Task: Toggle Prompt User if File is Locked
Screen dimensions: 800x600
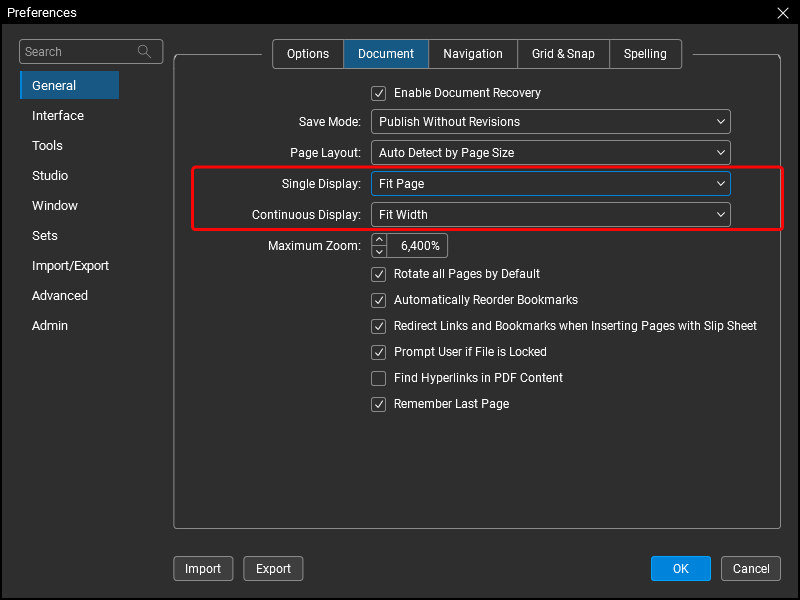Action: (379, 353)
